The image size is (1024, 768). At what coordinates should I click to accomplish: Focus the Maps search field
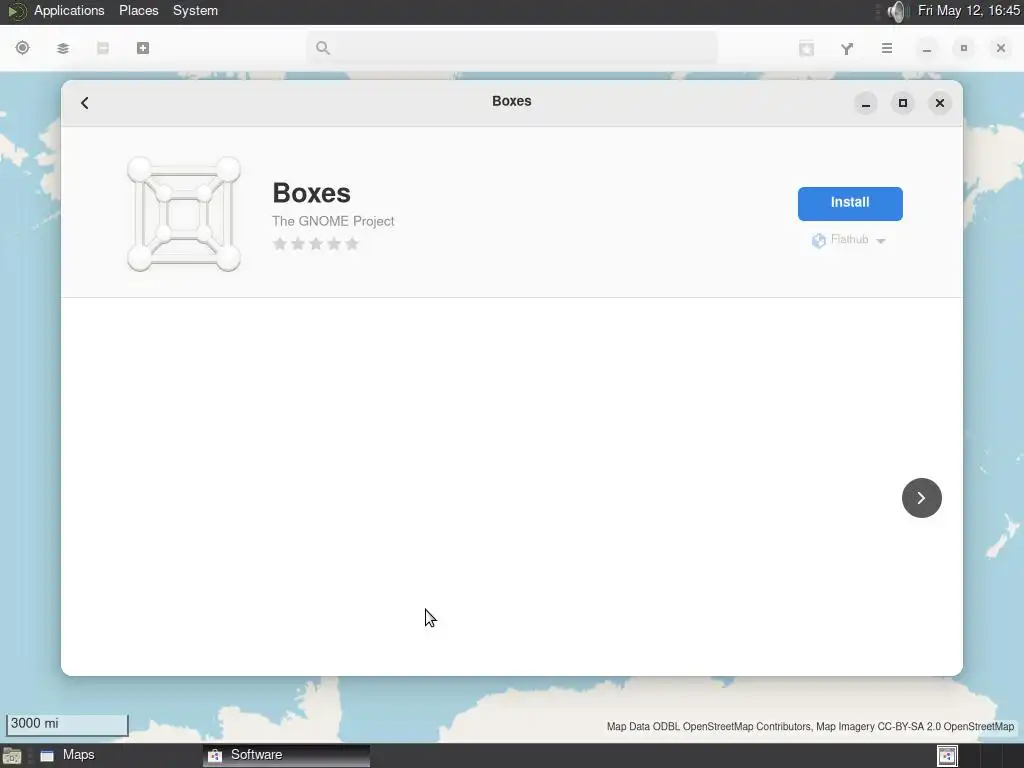click(512, 48)
